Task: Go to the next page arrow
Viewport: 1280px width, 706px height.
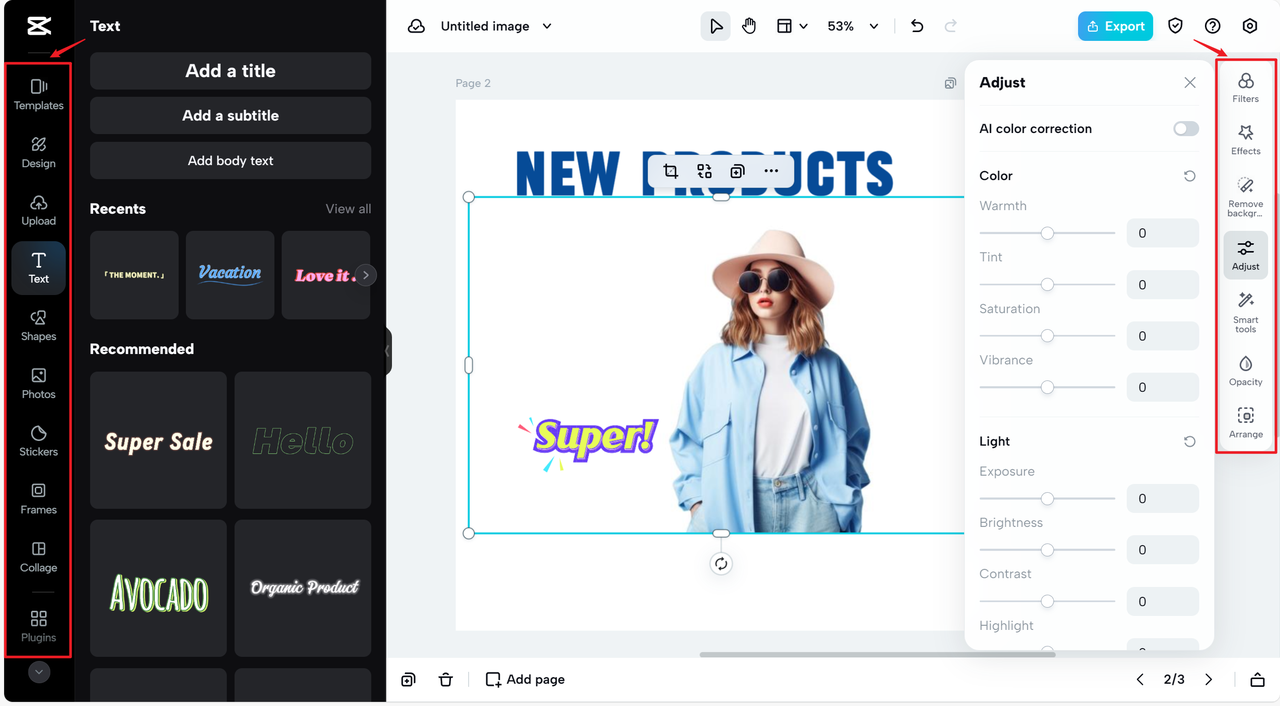Action: pos(1209,680)
